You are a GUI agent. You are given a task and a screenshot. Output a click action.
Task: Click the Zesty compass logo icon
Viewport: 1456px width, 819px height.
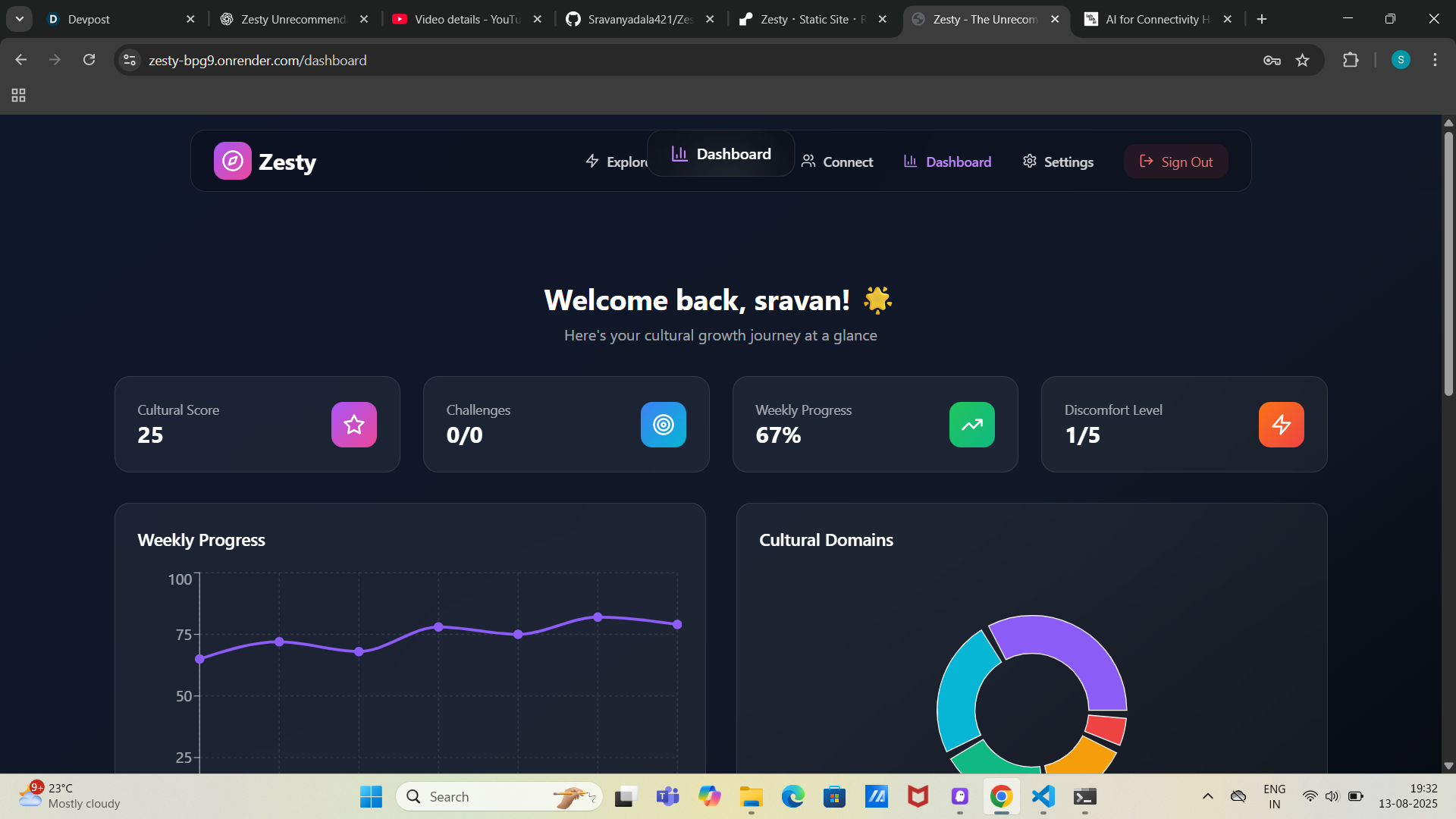tap(232, 161)
